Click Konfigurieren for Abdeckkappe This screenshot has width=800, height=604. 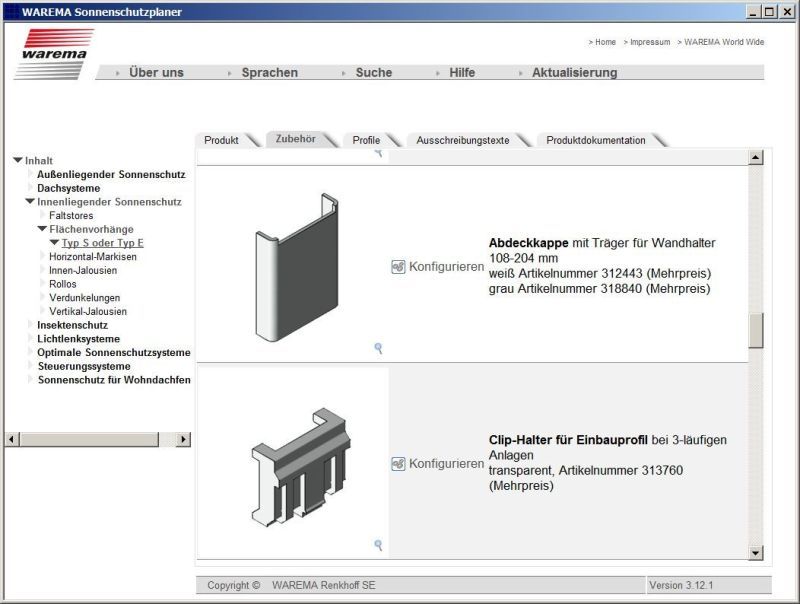coord(446,266)
